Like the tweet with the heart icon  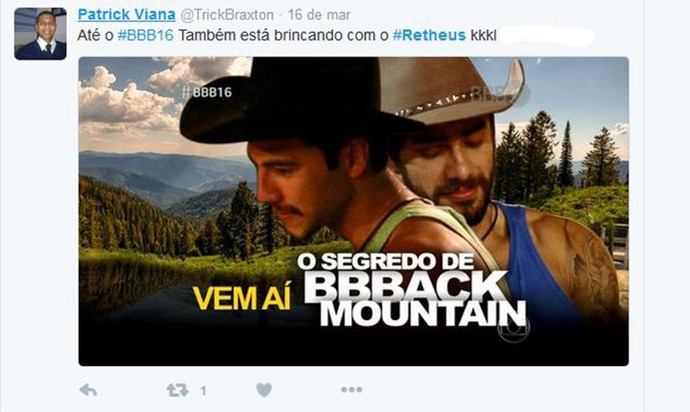pos(264,390)
